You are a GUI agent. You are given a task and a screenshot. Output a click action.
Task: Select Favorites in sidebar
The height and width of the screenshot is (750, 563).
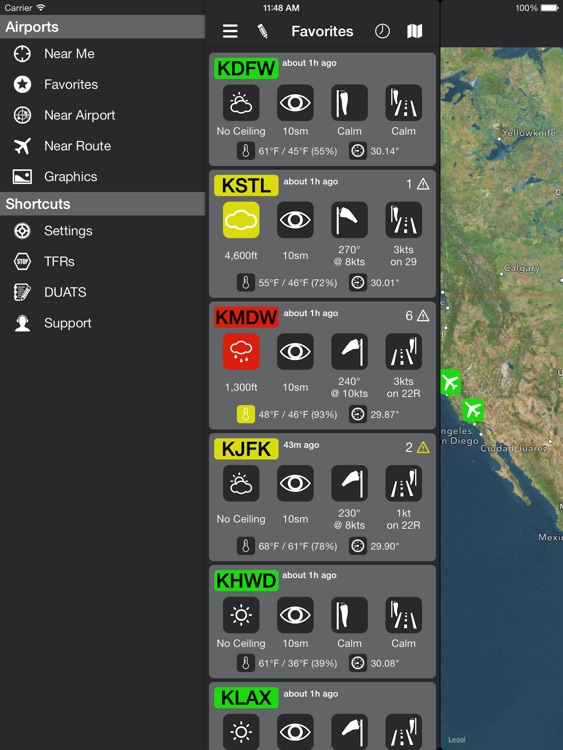102,85
